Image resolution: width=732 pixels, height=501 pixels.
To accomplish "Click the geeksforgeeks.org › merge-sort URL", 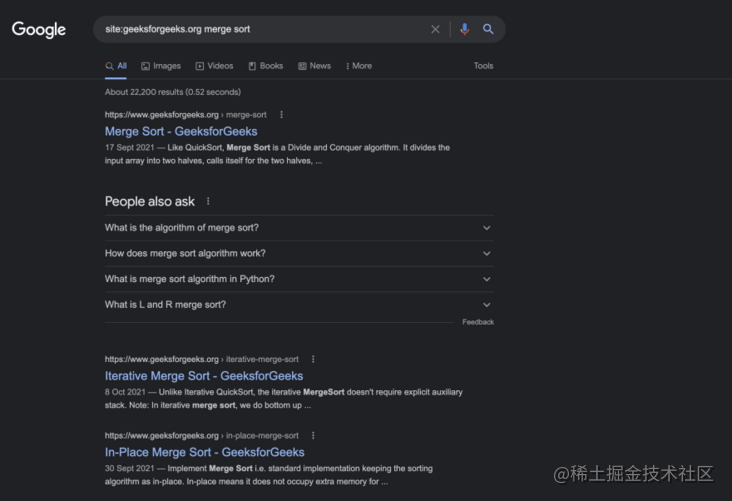I will [185, 114].
